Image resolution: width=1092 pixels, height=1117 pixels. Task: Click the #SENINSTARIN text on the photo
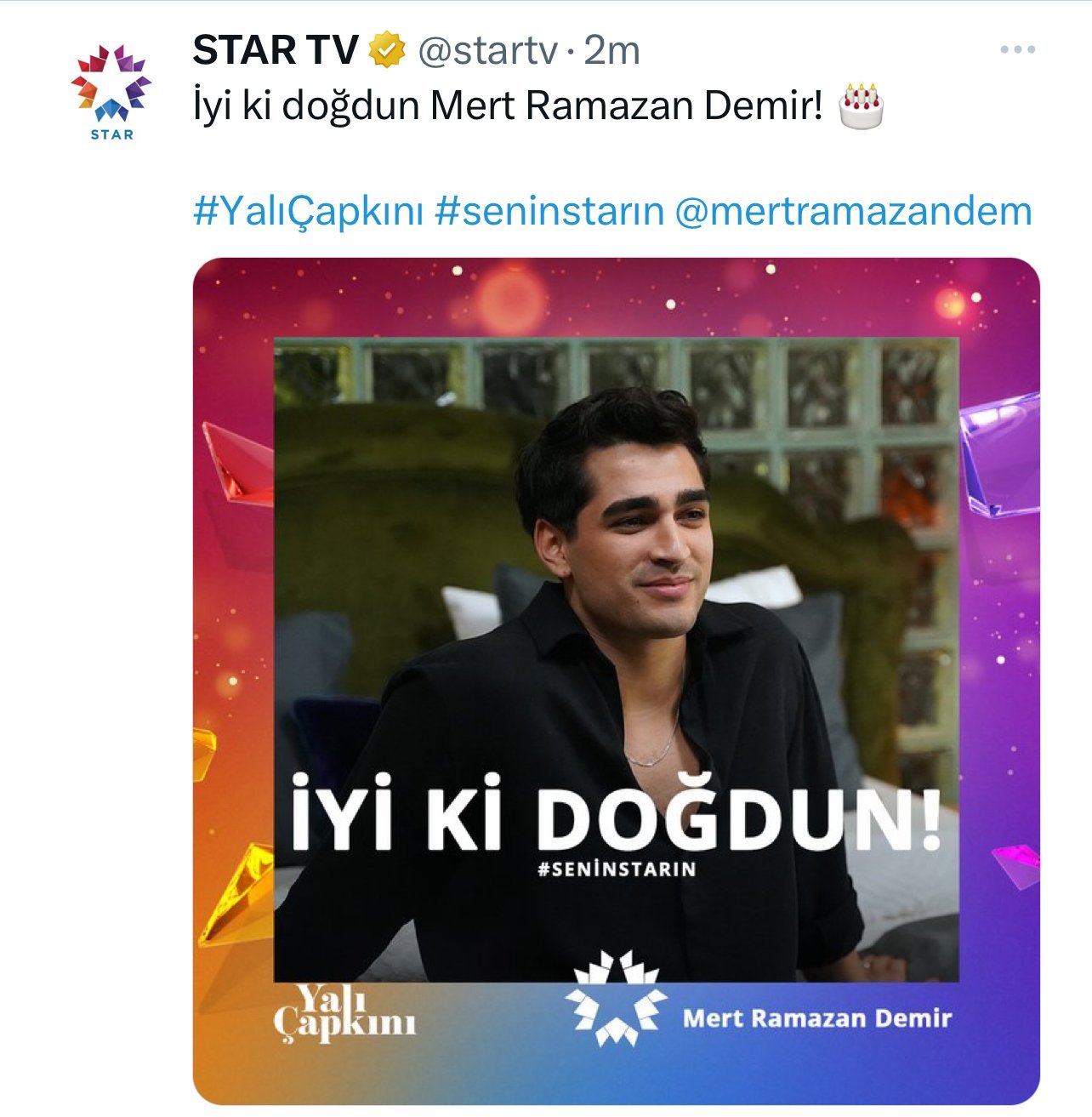(617, 869)
